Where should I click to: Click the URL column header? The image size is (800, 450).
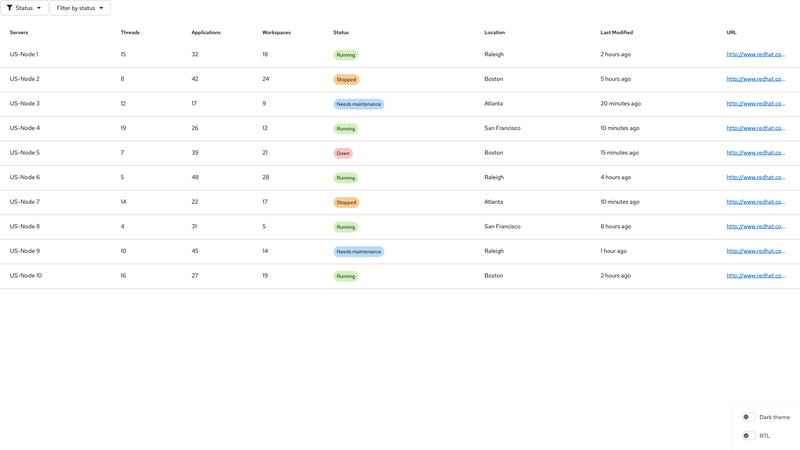click(732, 33)
